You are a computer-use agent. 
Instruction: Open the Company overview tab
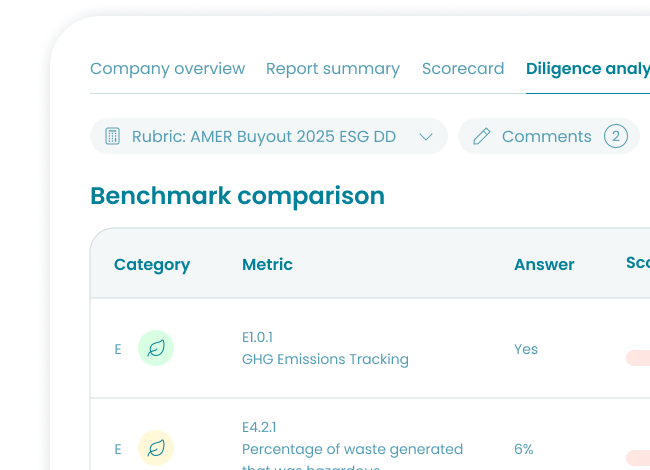click(x=167, y=69)
